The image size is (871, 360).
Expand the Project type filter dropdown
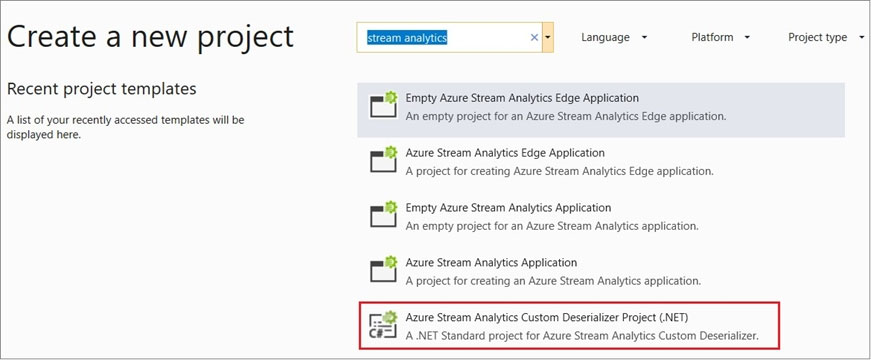(826, 37)
